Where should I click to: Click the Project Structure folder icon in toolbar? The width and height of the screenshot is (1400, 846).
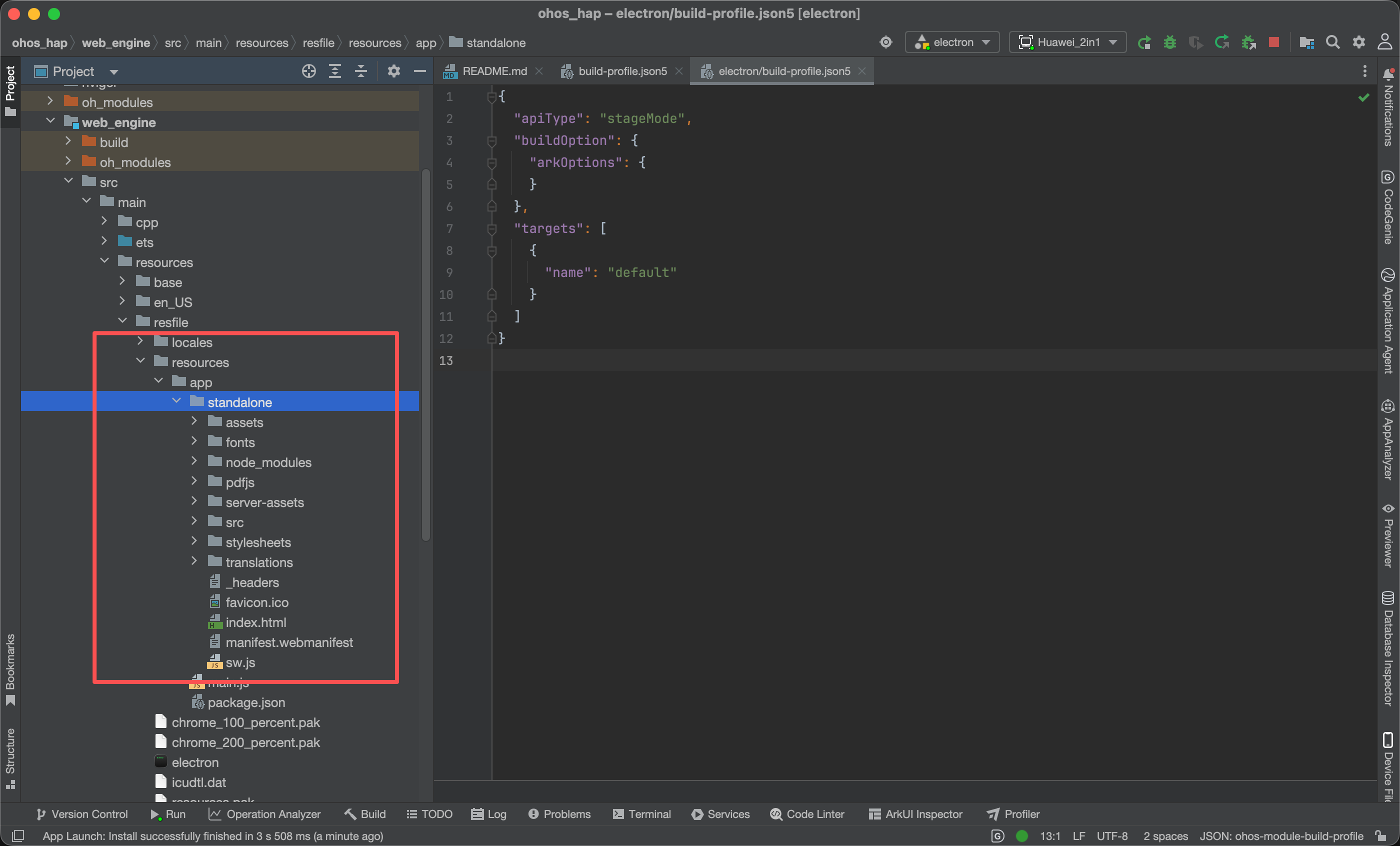tap(1306, 42)
